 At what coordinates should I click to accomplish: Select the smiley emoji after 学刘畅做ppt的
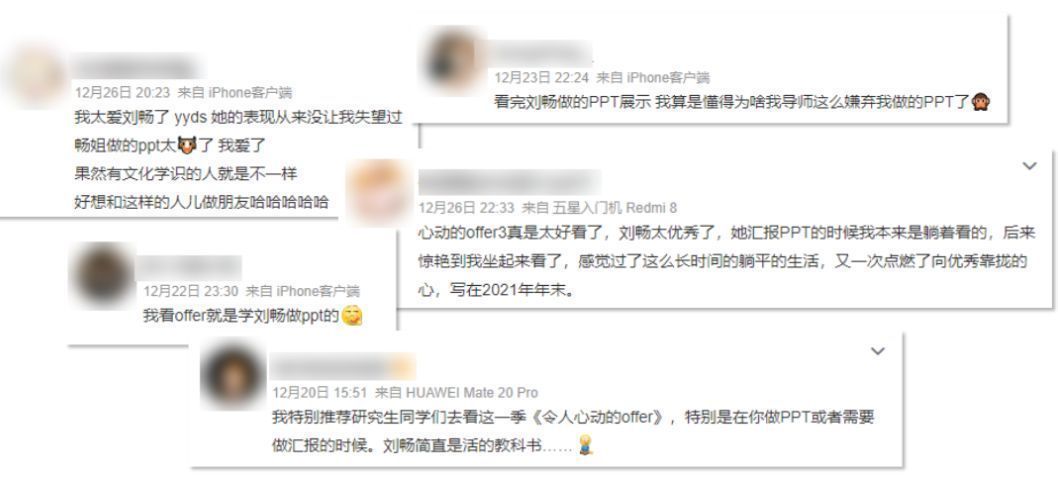click(352, 316)
